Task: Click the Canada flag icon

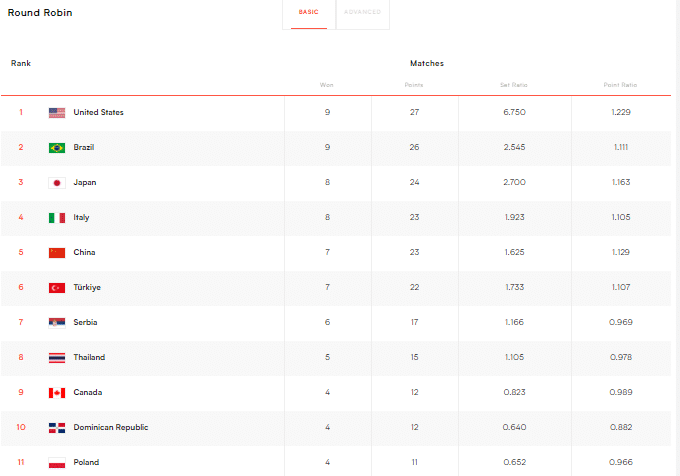Action: click(x=57, y=393)
